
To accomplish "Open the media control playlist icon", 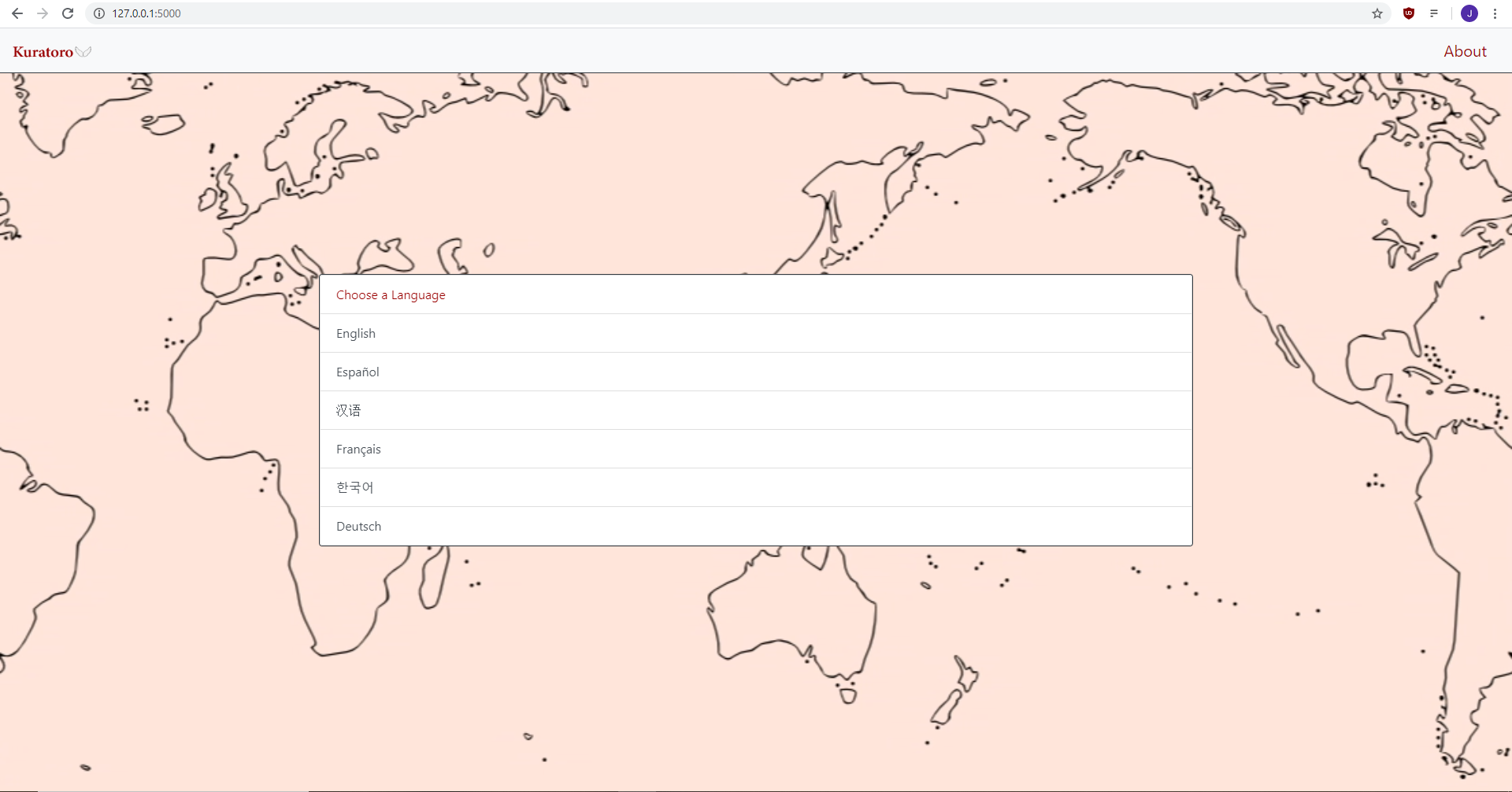I will pyautogui.click(x=1434, y=13).
